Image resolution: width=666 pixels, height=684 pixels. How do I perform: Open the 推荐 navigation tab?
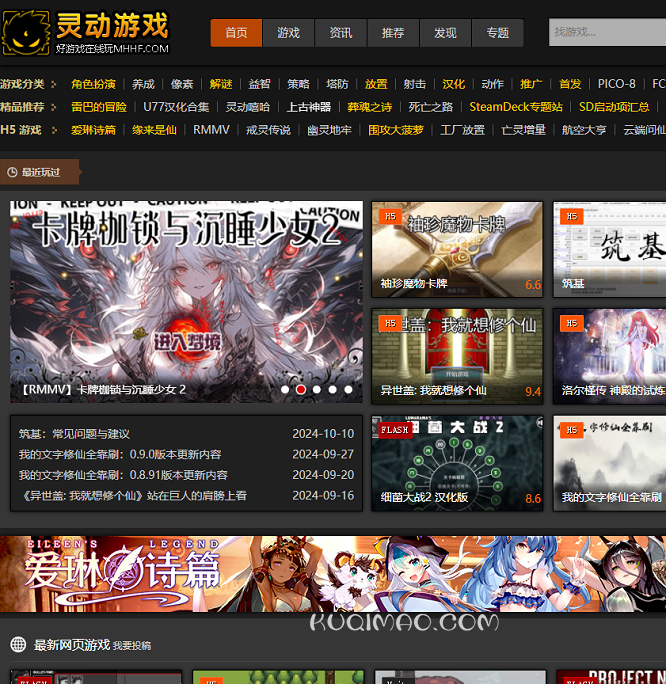click(393, 33)
